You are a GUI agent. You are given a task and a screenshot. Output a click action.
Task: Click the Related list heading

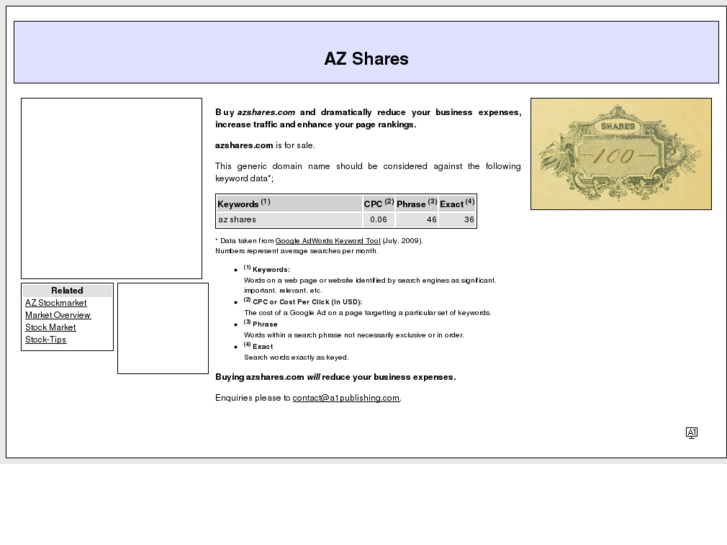coord(67,291)
